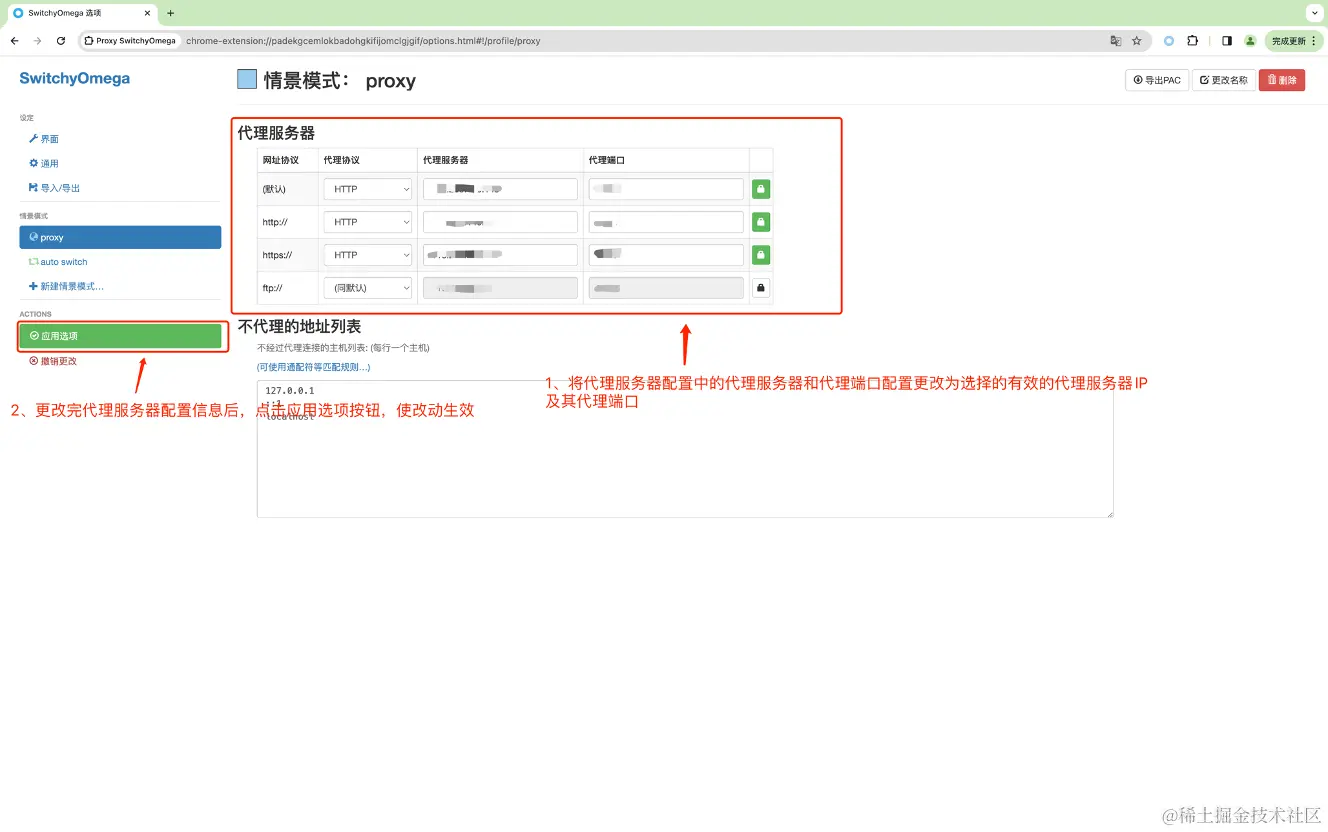Click the server field in http:// row
Screen dimensions: 1328x832
(500, 222)
